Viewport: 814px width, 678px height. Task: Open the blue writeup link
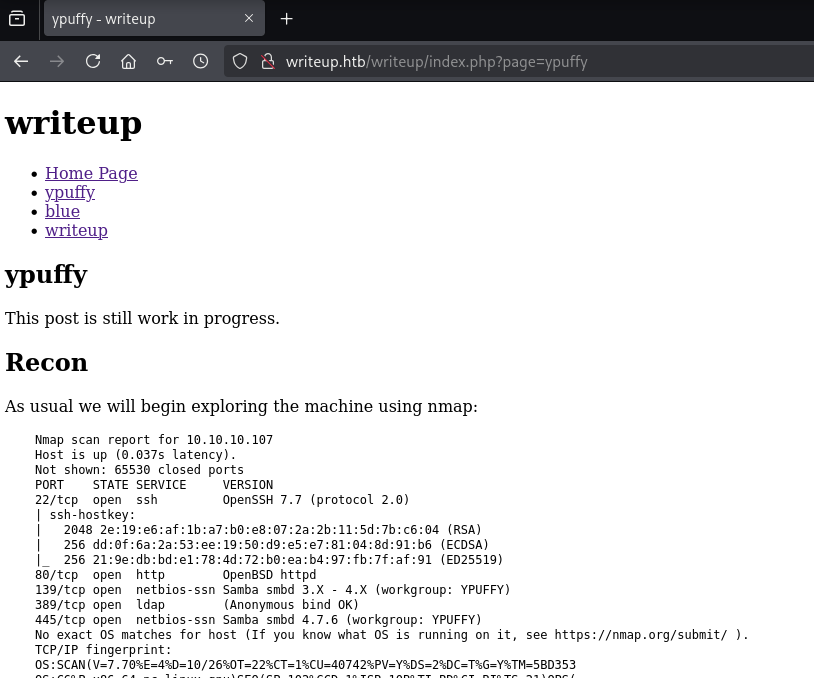(62, 211)
